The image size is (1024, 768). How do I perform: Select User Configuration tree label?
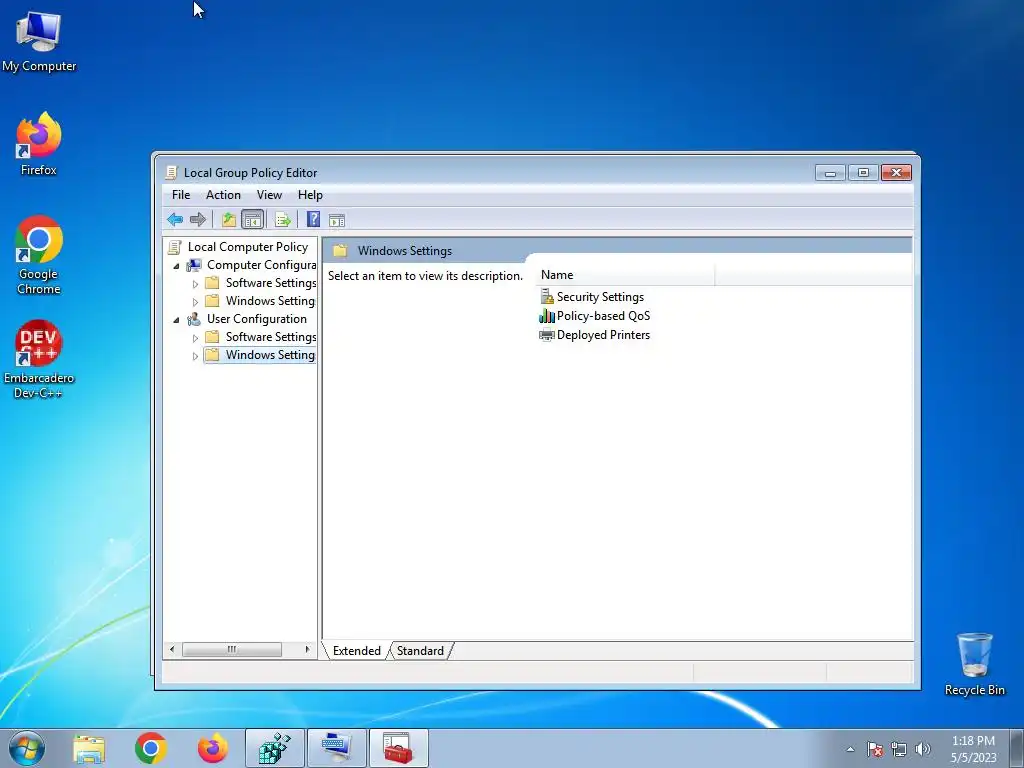tap(257, 319)
